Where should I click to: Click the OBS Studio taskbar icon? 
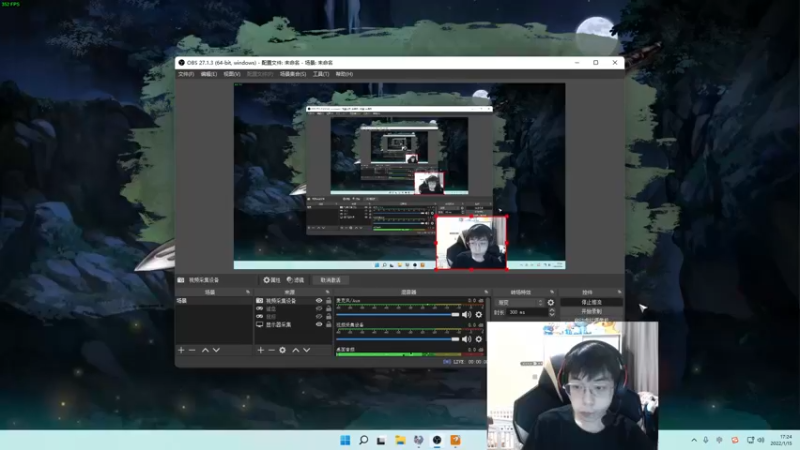point(437,440)
